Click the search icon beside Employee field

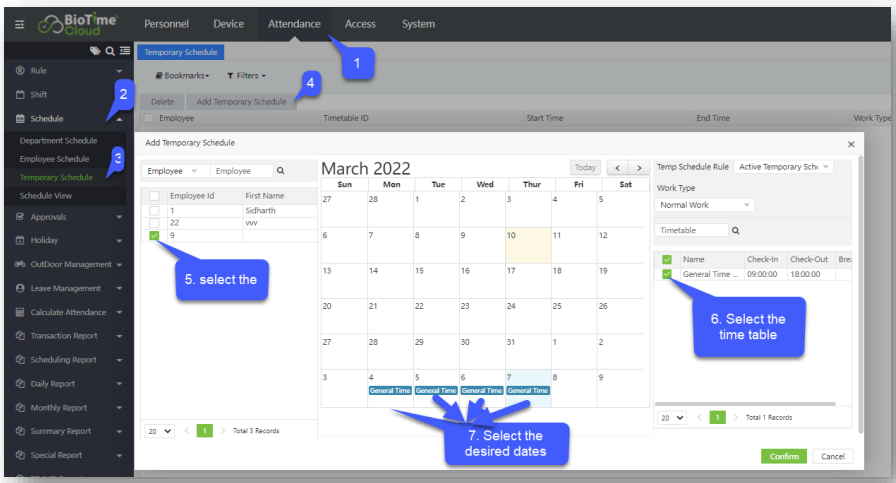280,171
